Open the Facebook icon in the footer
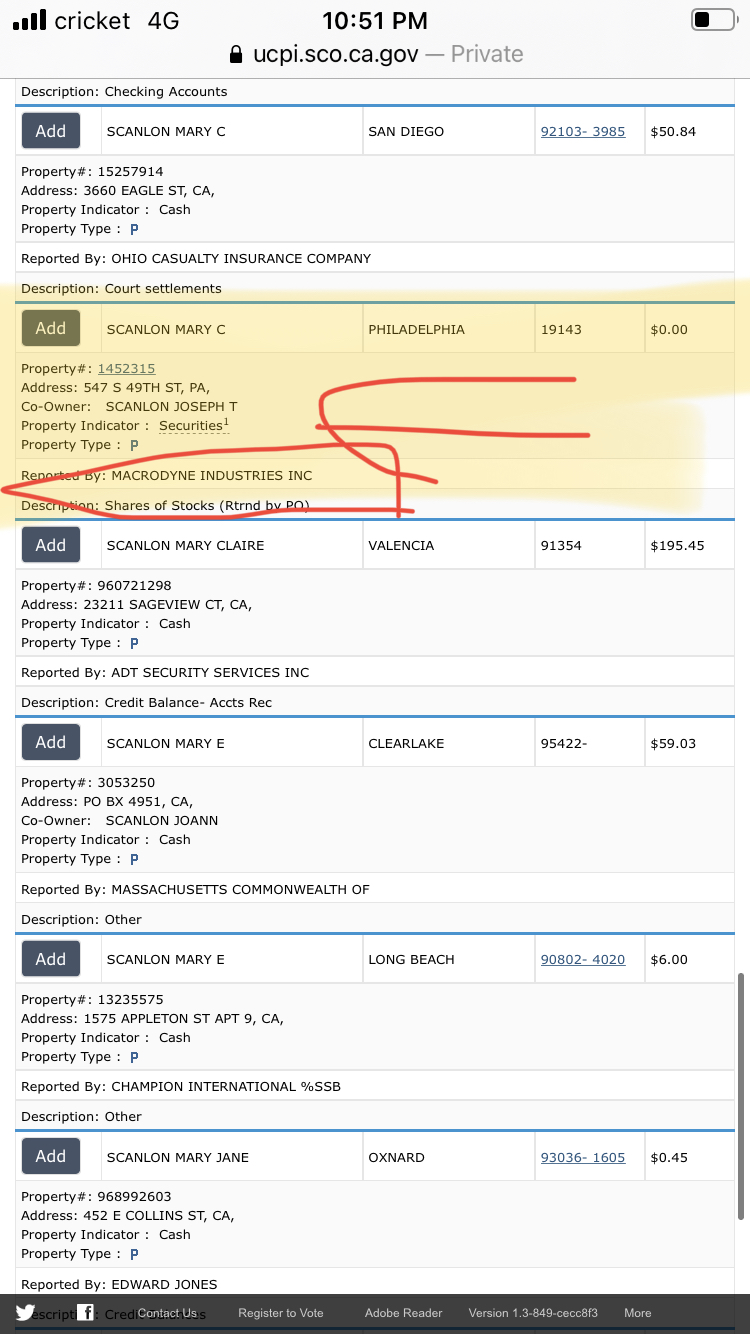Viewport: 750px width, 1334px height. pos(86,1313)
